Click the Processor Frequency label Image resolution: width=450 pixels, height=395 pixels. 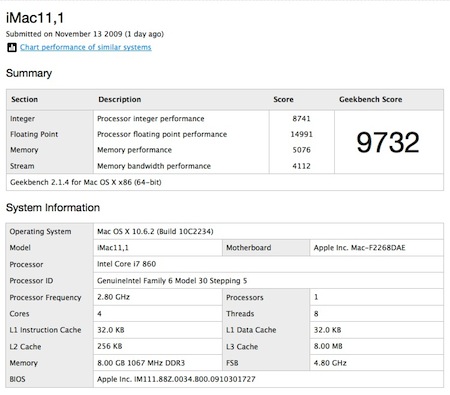click(x=45, y=297)
